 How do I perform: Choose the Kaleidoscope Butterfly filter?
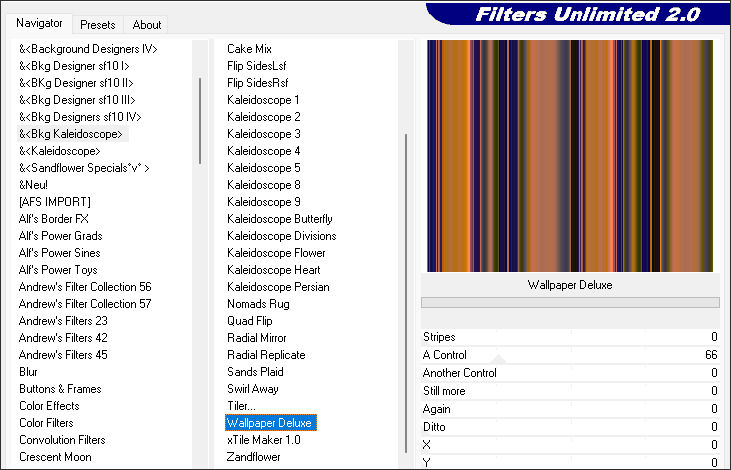279,218
